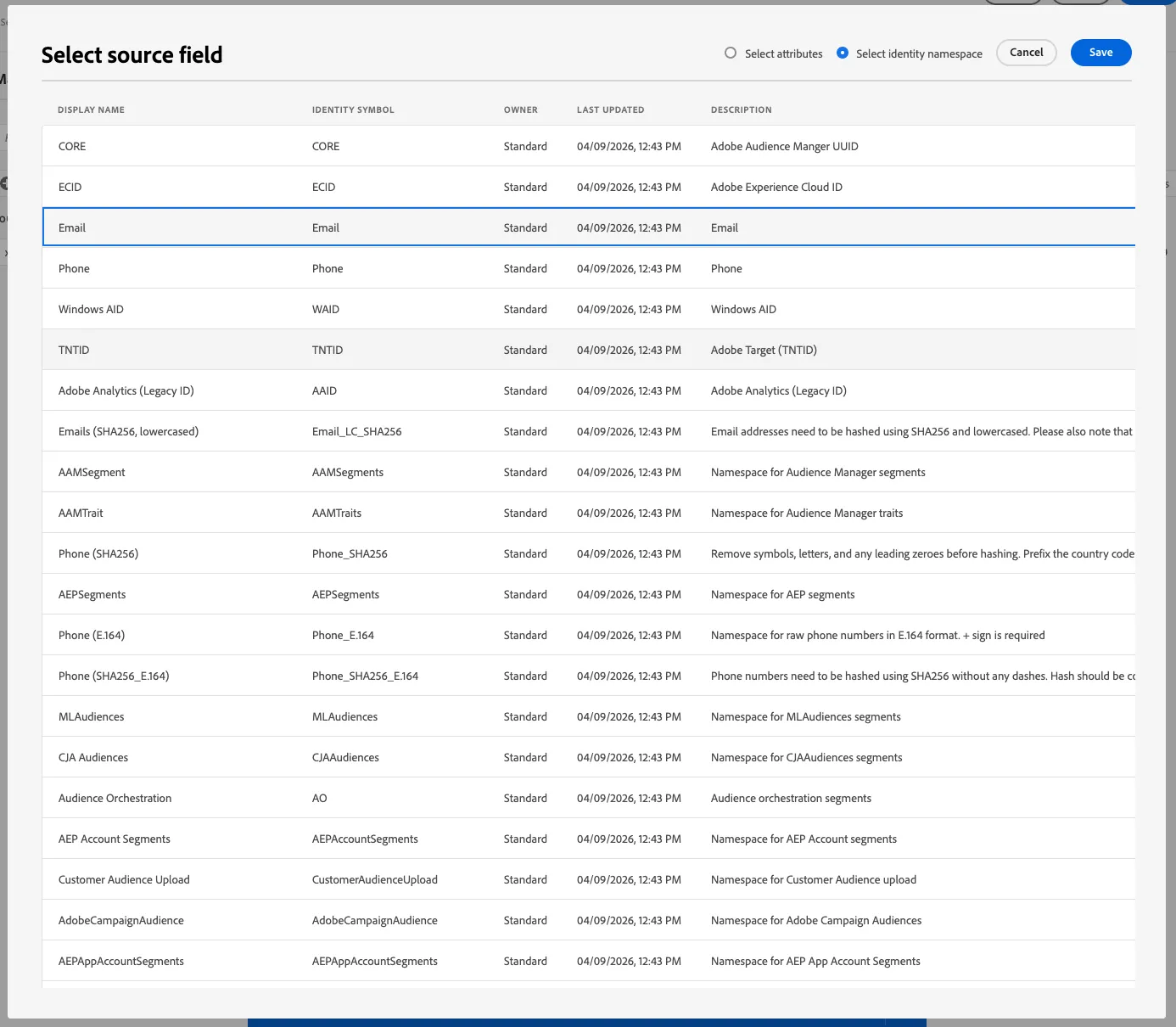This screenshot has height=1027, width=1176.
Task: Select the CORE namespace row
Action: pos(589,146)
